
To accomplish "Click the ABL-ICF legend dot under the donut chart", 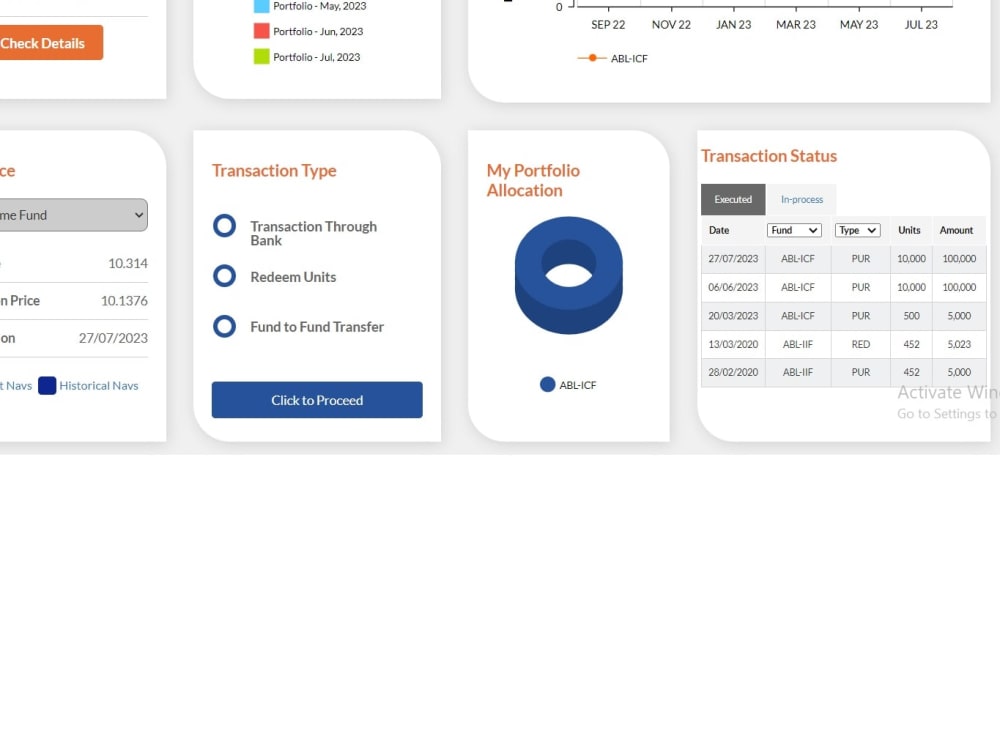I will pyautogui.click(x=547, y=384).
